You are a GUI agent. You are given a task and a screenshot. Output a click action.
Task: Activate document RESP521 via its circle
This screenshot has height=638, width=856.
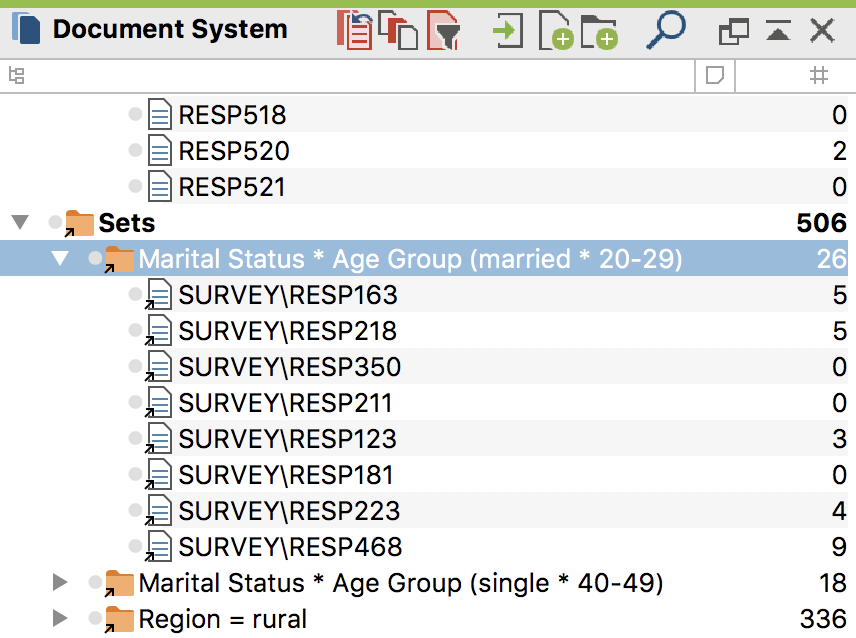(135, 186)
